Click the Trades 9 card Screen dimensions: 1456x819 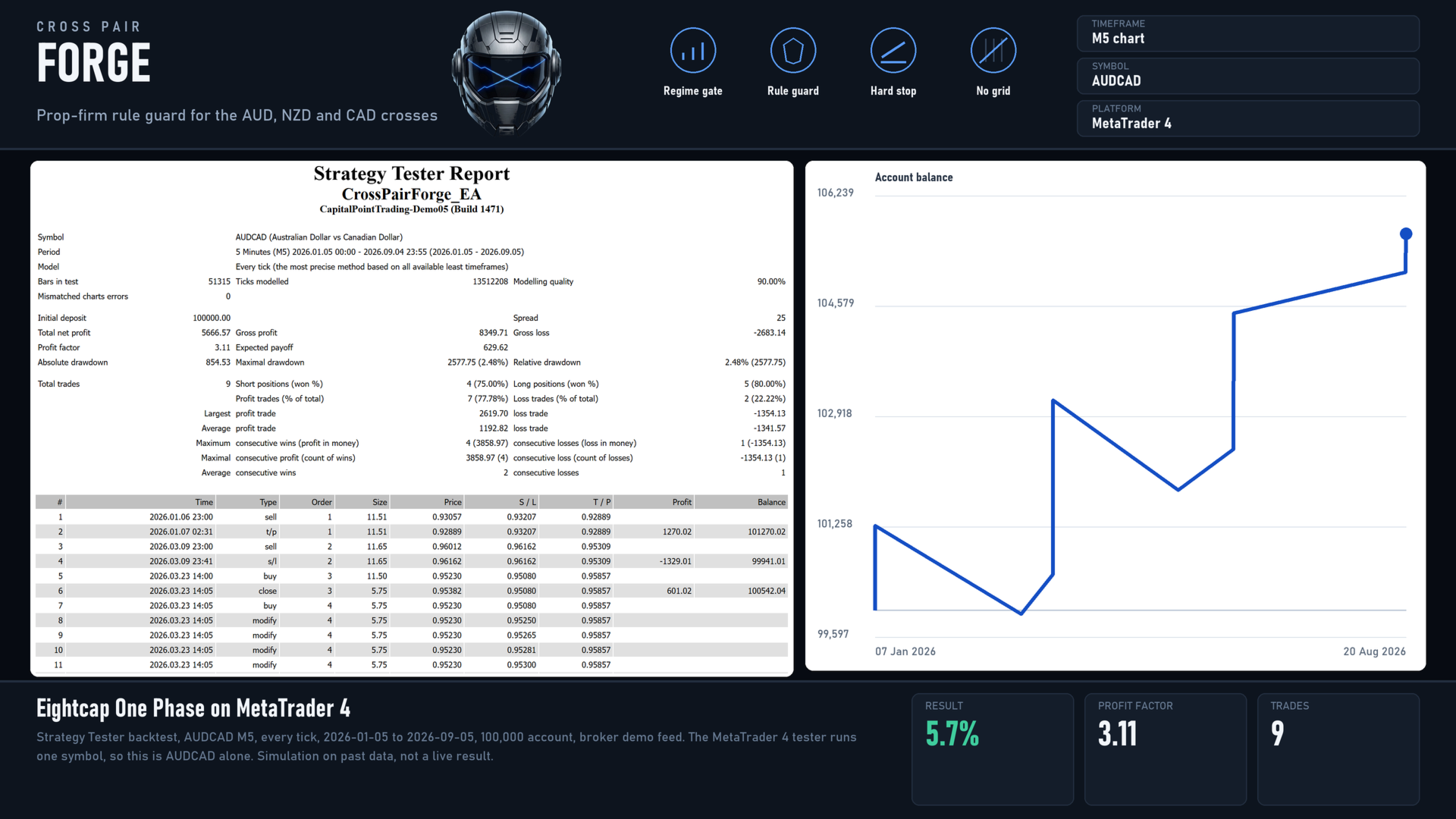coord(1338,748)
